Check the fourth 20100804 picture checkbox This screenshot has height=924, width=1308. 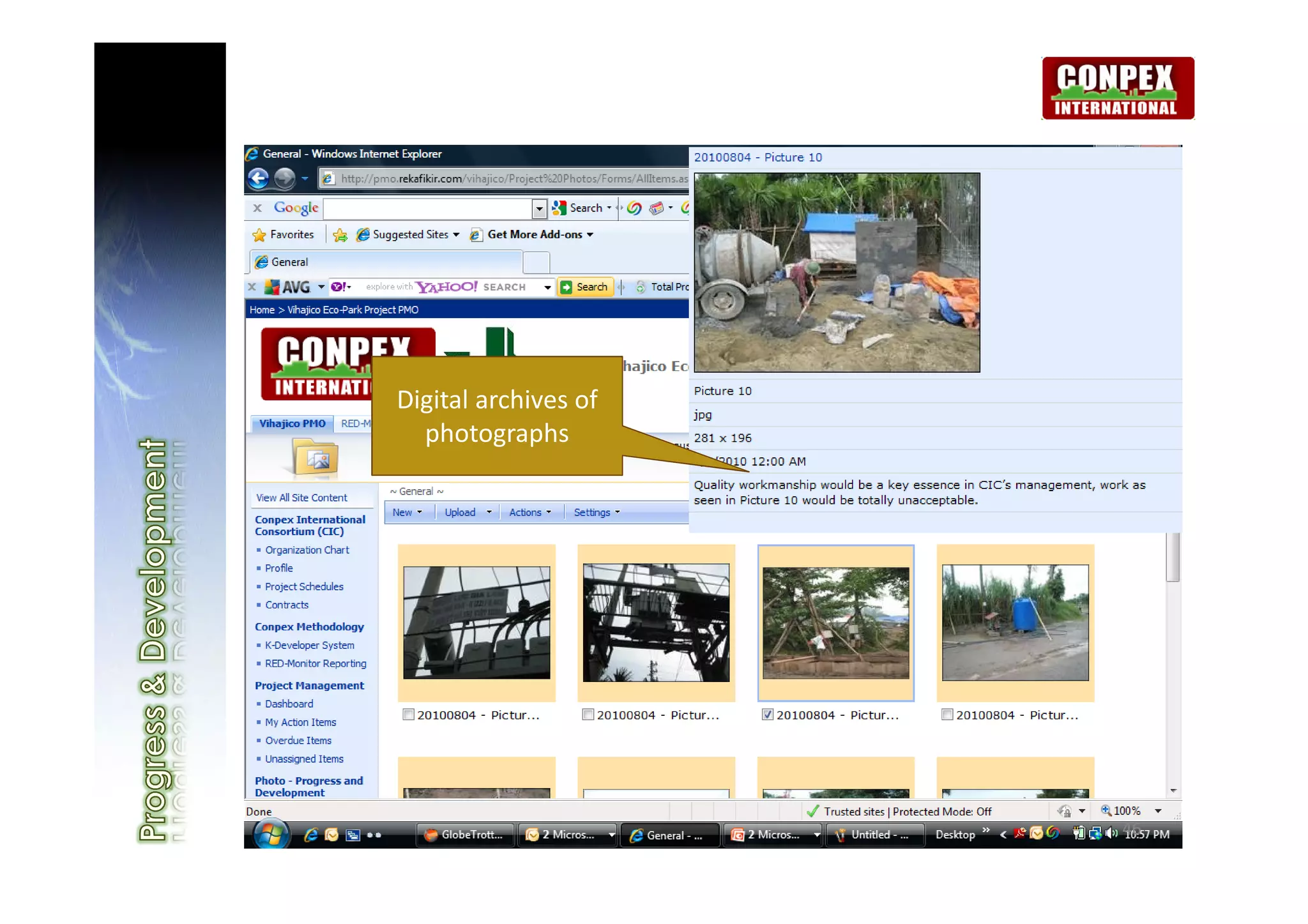pyautogui.click(x=947, y=715)
